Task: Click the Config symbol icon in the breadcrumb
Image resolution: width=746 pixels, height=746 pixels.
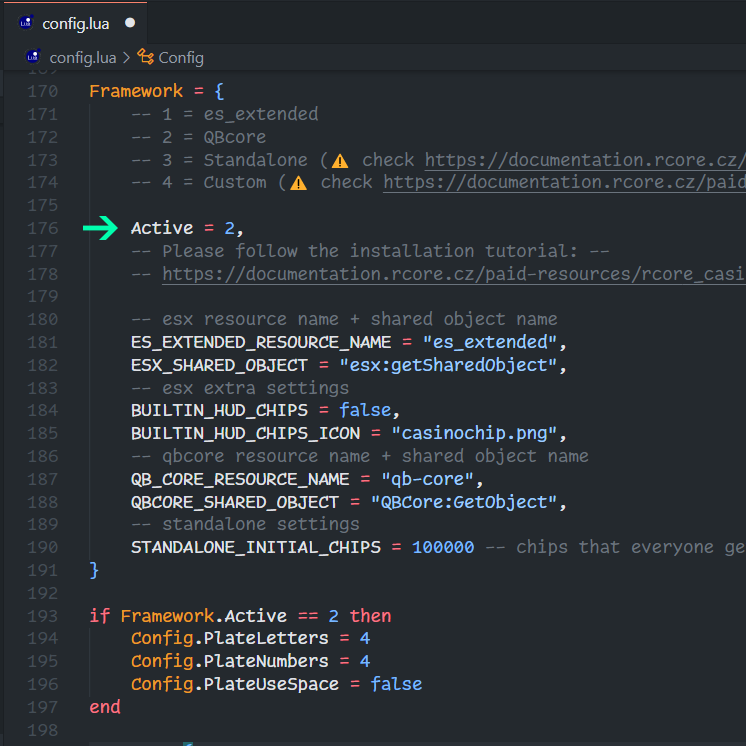Action: coord(146,57)
